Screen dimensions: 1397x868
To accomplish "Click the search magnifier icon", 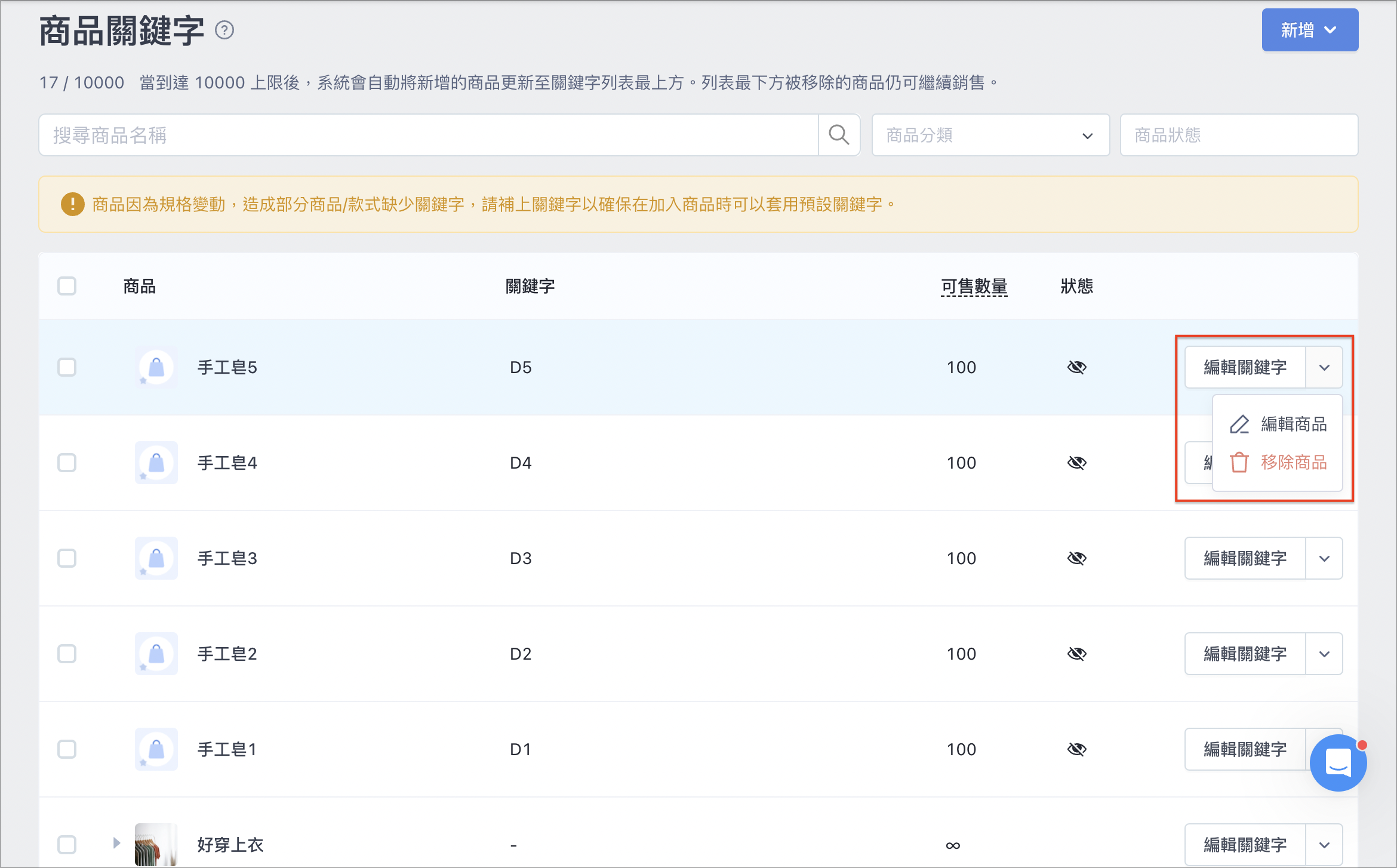I will point(839,135).
